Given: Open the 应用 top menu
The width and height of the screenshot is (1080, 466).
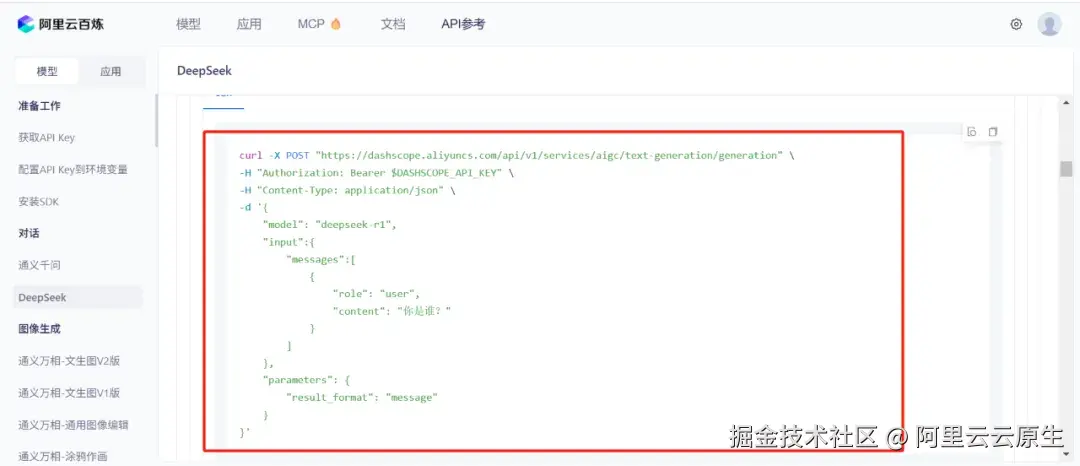Looking at the screenshot, I should [x=249, y=24].
